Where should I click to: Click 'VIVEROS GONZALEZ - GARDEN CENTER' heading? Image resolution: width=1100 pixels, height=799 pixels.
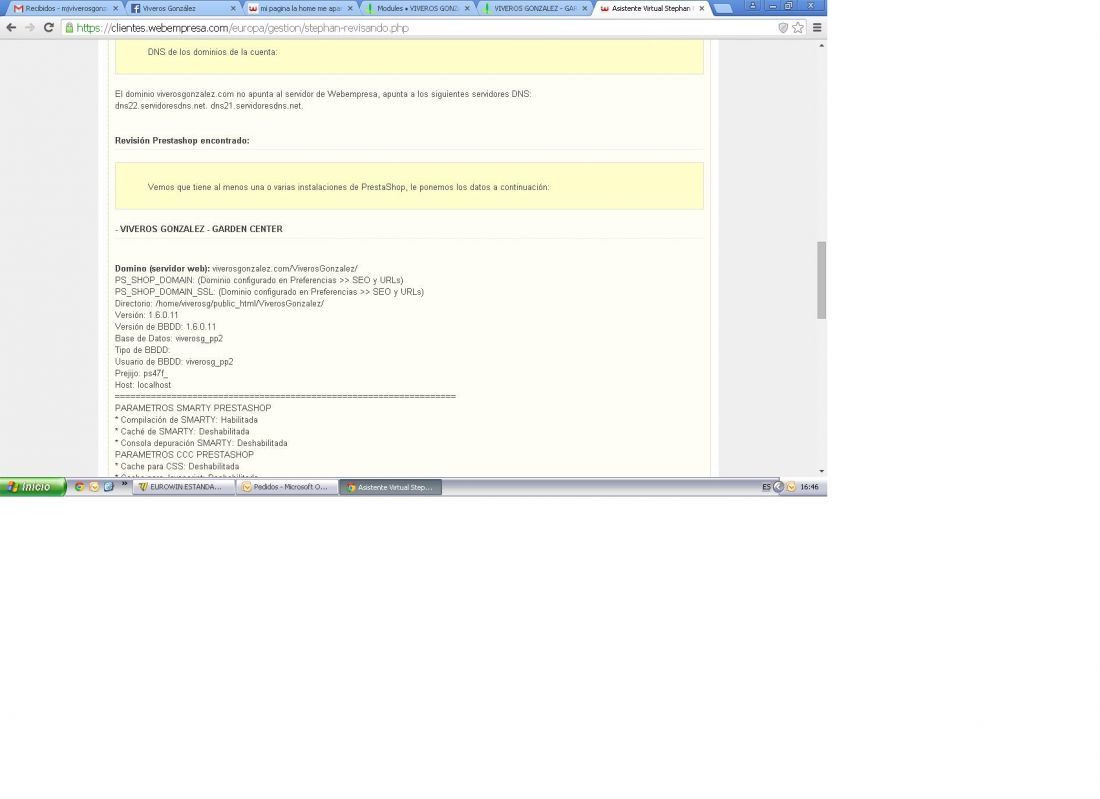click(199, 229)
